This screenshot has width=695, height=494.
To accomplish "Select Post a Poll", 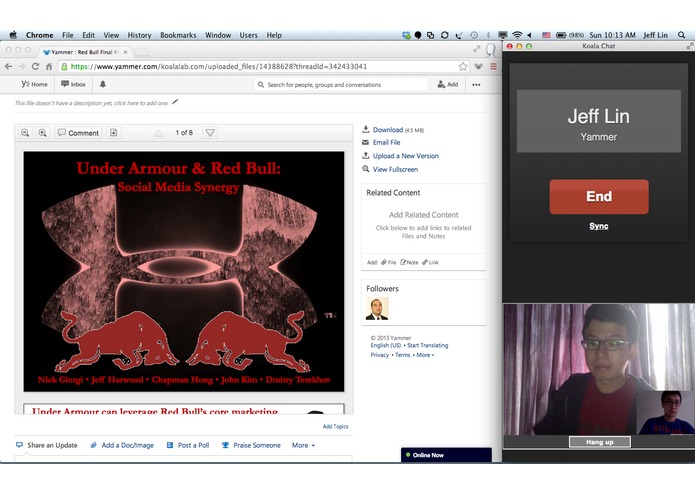I will (x=188, y=445).
